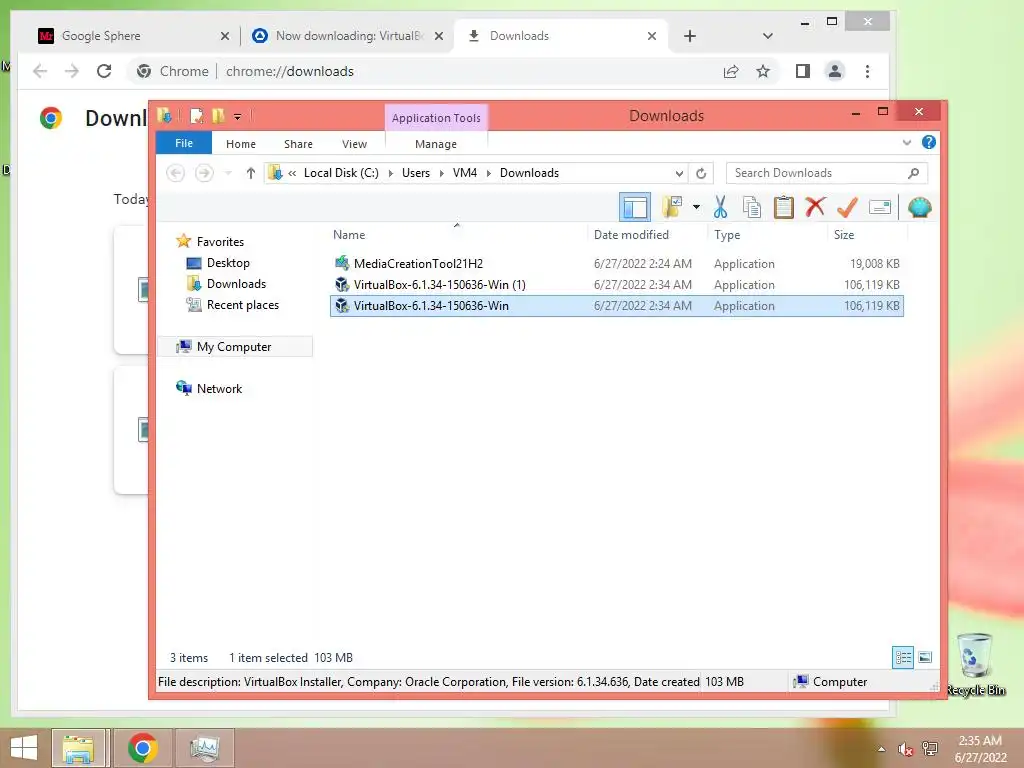The height and width of the screenshot is (768, 1024).
Task: Click the Chrome bookmark star icon
Action: pyautogui.click(x=763, y=71)
